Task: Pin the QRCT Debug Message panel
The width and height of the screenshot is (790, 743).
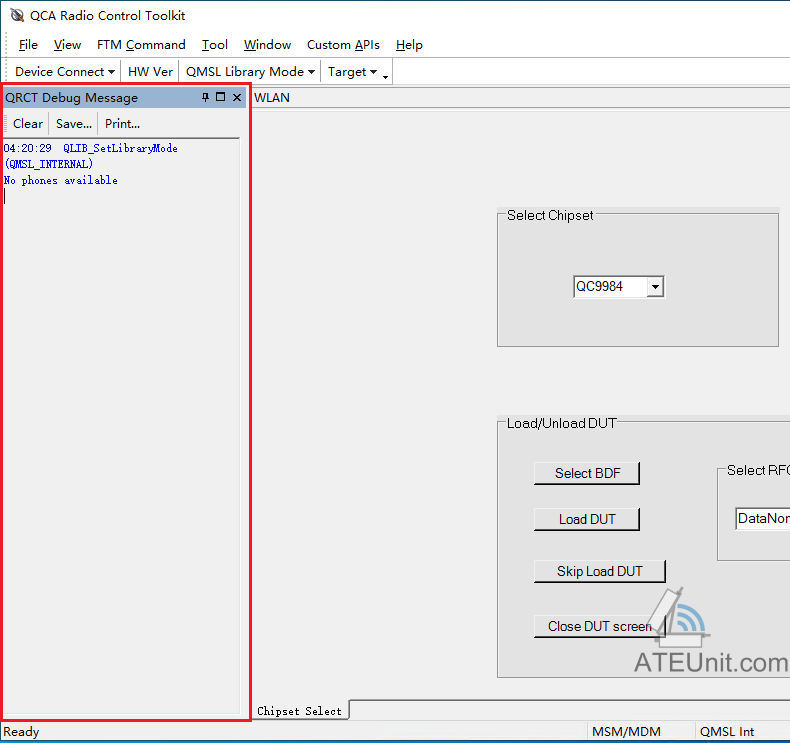Action: [206, 97]
